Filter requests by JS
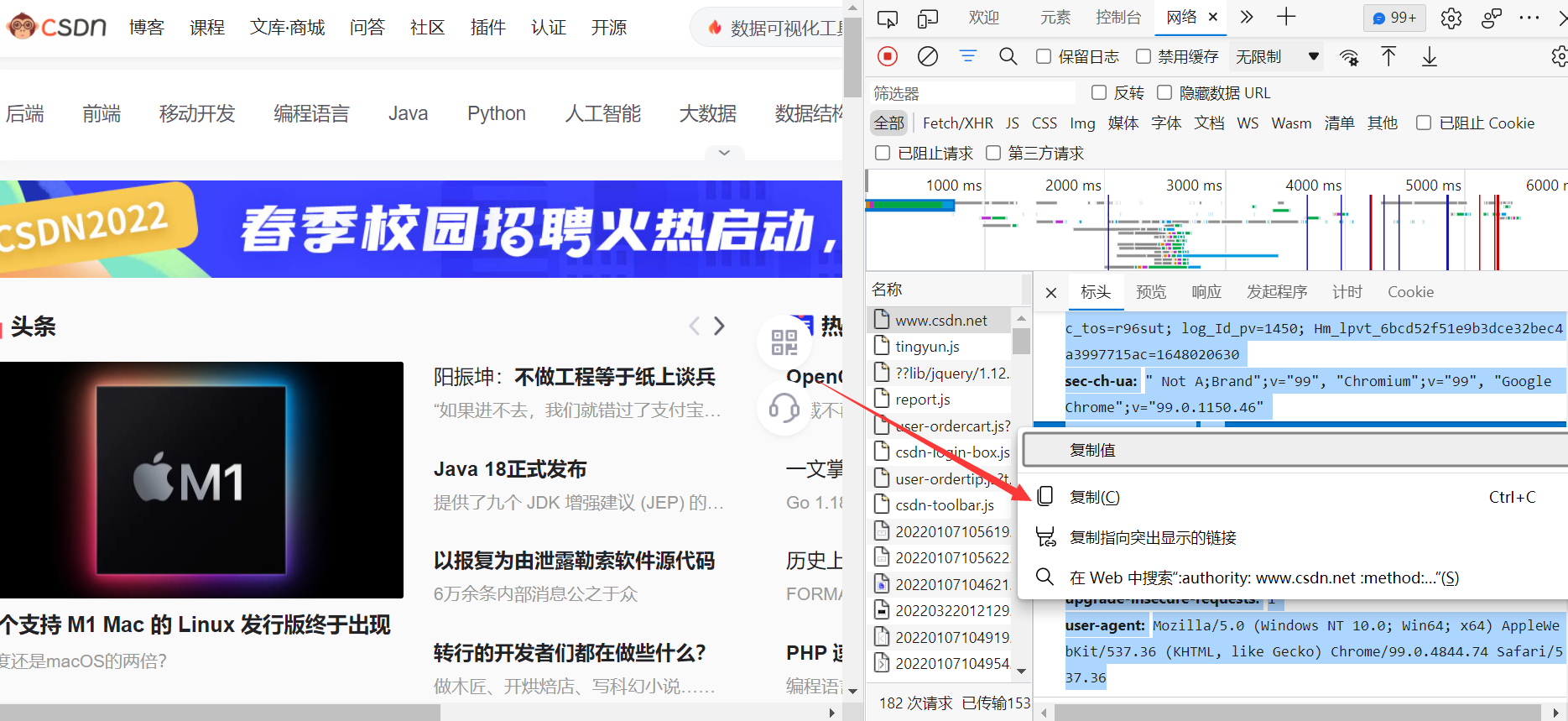This screenshot has height=721, width=1568. click(1013, 123)
